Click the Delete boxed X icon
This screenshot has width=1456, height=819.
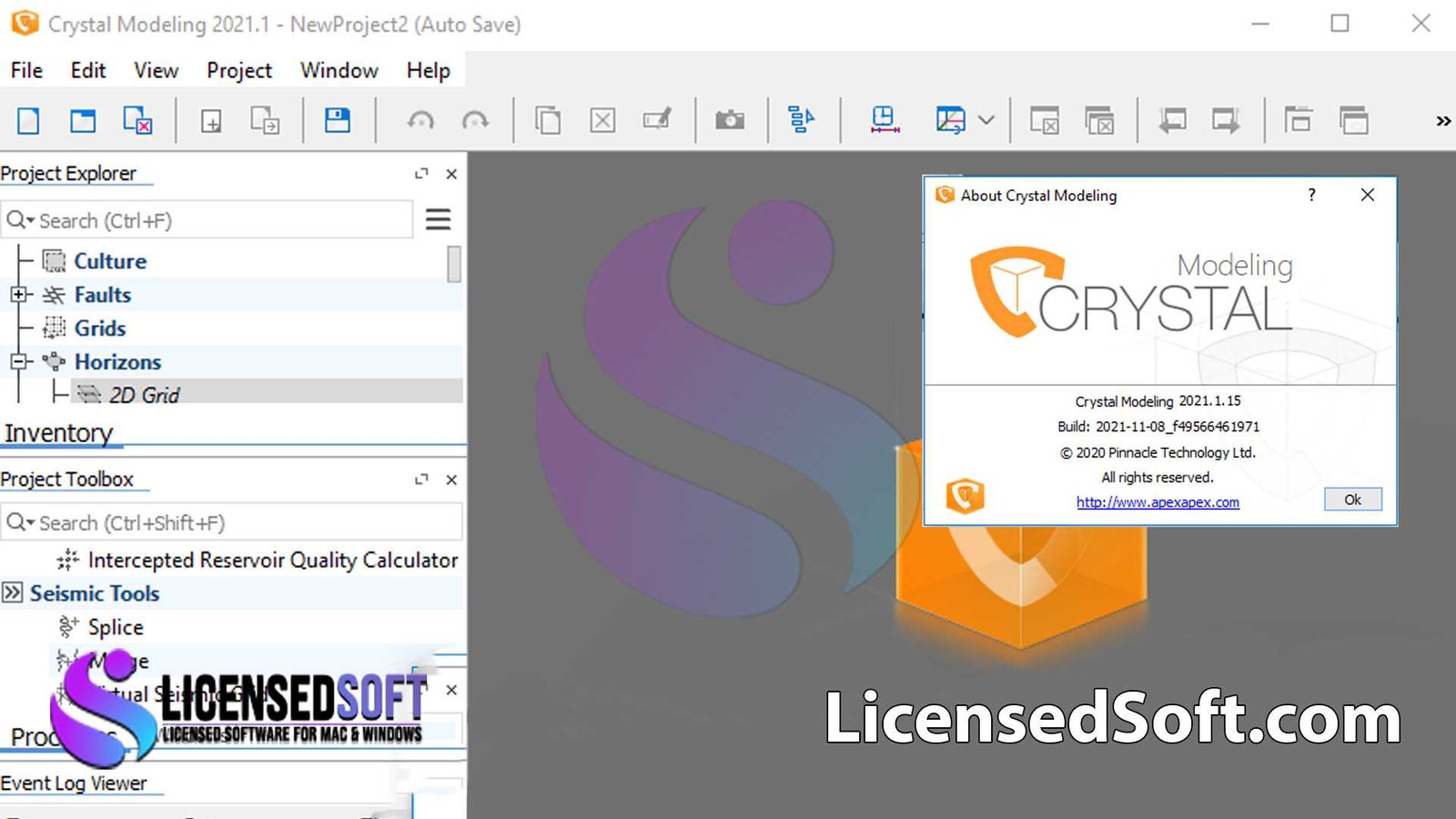[602, 120]
